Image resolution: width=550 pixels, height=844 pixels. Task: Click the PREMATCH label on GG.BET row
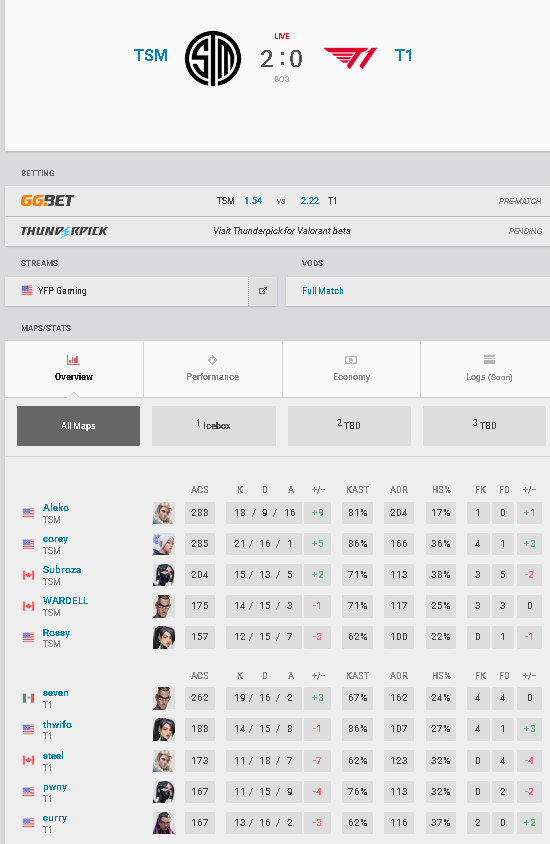pos(520,201)
